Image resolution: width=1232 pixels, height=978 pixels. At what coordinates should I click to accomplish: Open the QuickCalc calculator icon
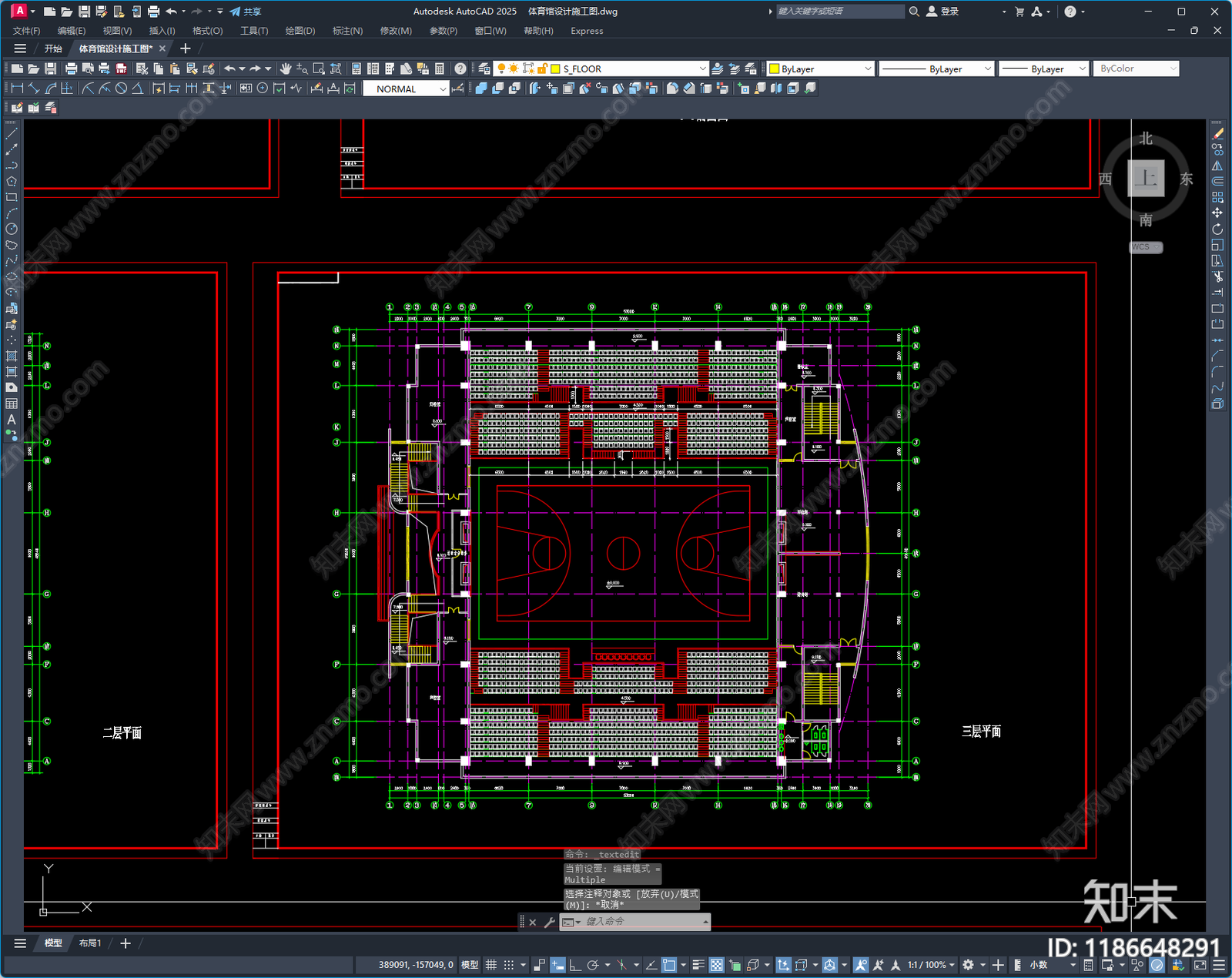point(440,69)
